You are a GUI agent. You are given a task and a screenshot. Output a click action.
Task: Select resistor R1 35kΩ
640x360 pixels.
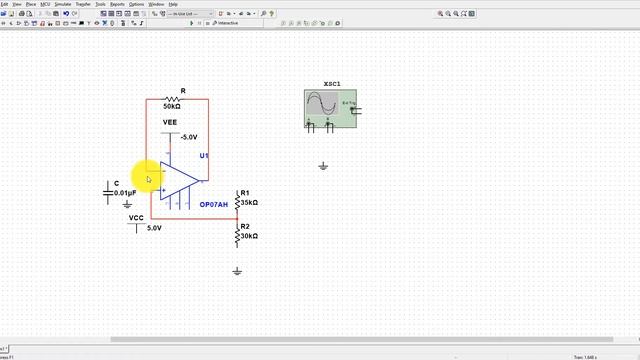[237, 202]
